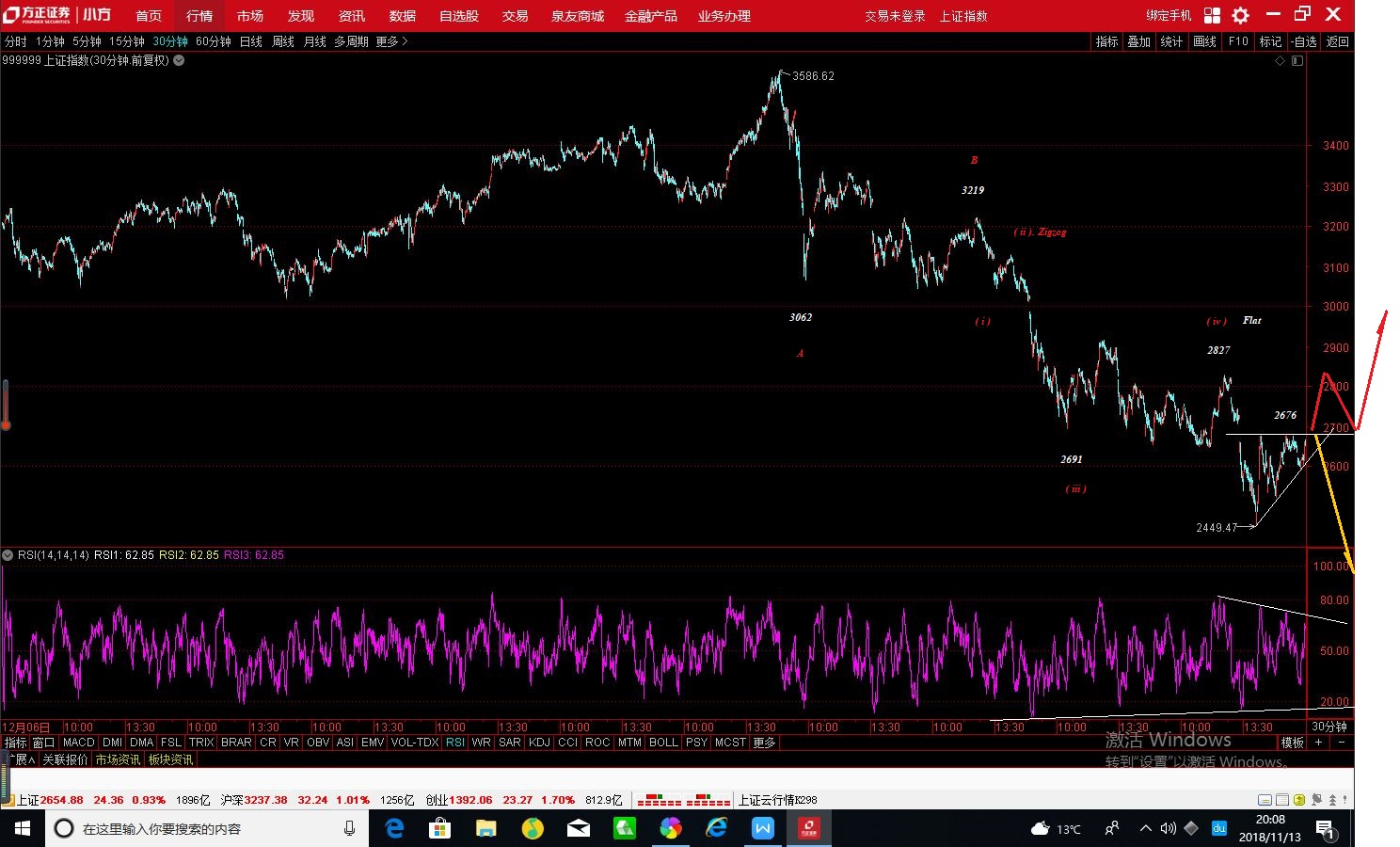
Task: Click the list-style status bar icon
Action: [x=1282, y=800]
